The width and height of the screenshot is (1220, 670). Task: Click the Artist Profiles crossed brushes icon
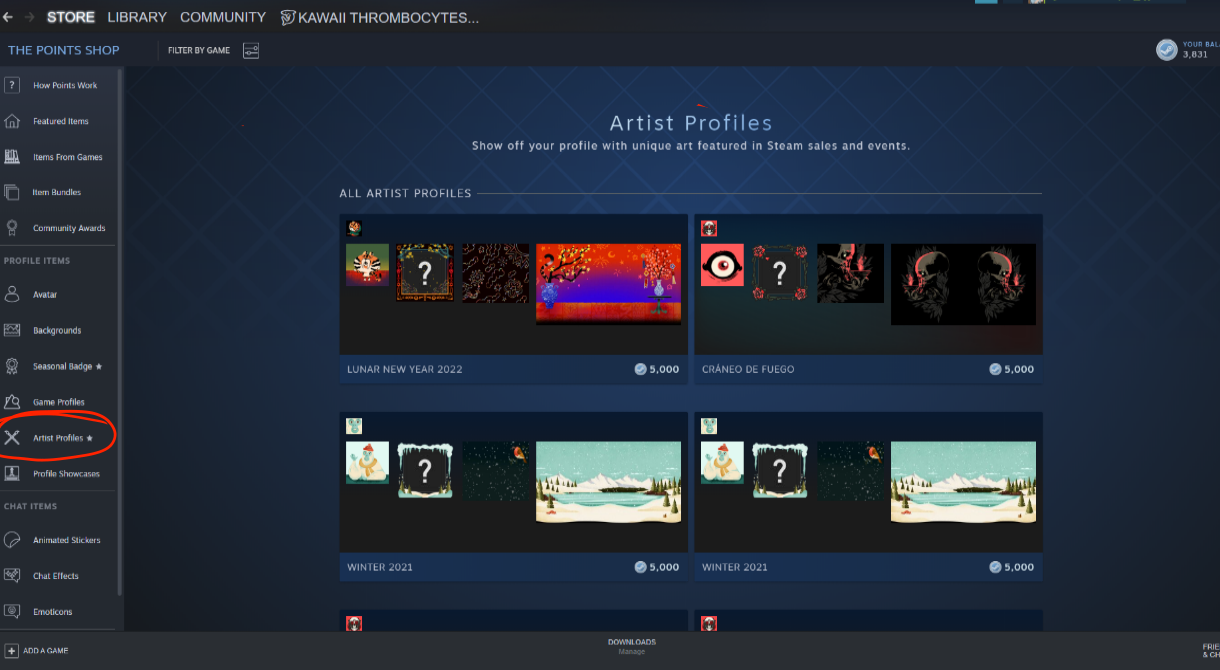tap(12, 438)
